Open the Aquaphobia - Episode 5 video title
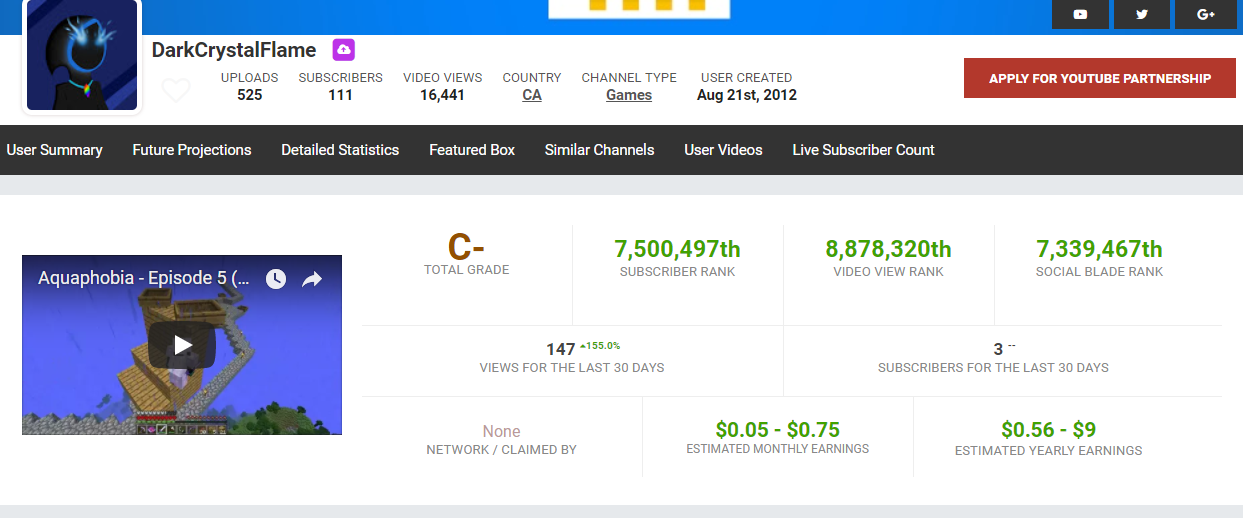The width and height of the screenshot is (1243, 518). [x=144, y=278]
